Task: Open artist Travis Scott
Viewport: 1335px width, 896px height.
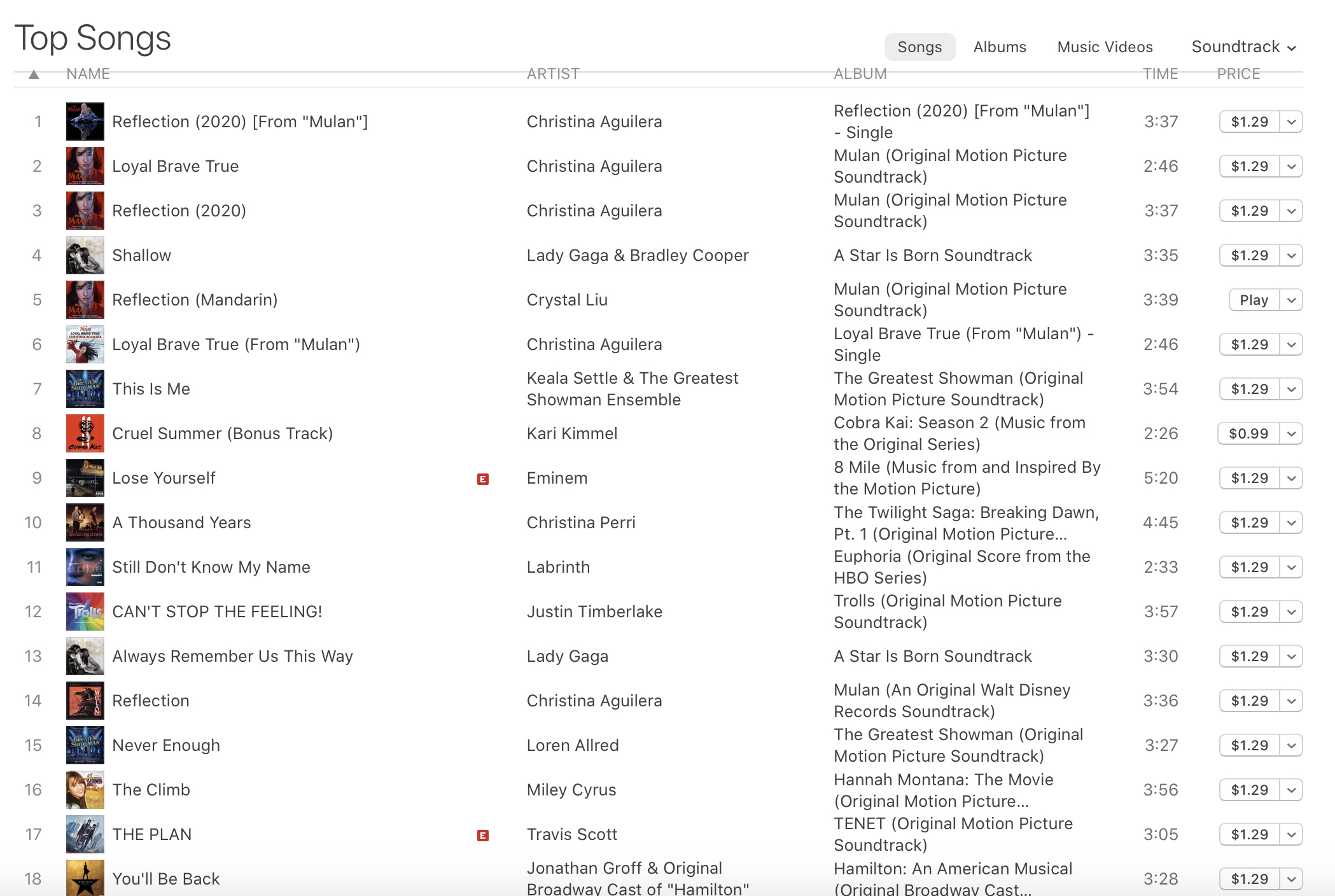Action: [x=572, y=834]
